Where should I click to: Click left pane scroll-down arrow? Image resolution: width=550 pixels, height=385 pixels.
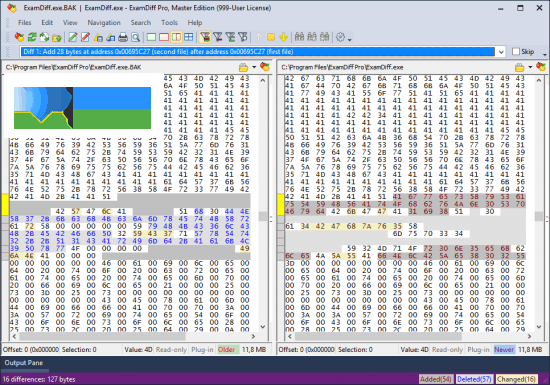(263, 327)
